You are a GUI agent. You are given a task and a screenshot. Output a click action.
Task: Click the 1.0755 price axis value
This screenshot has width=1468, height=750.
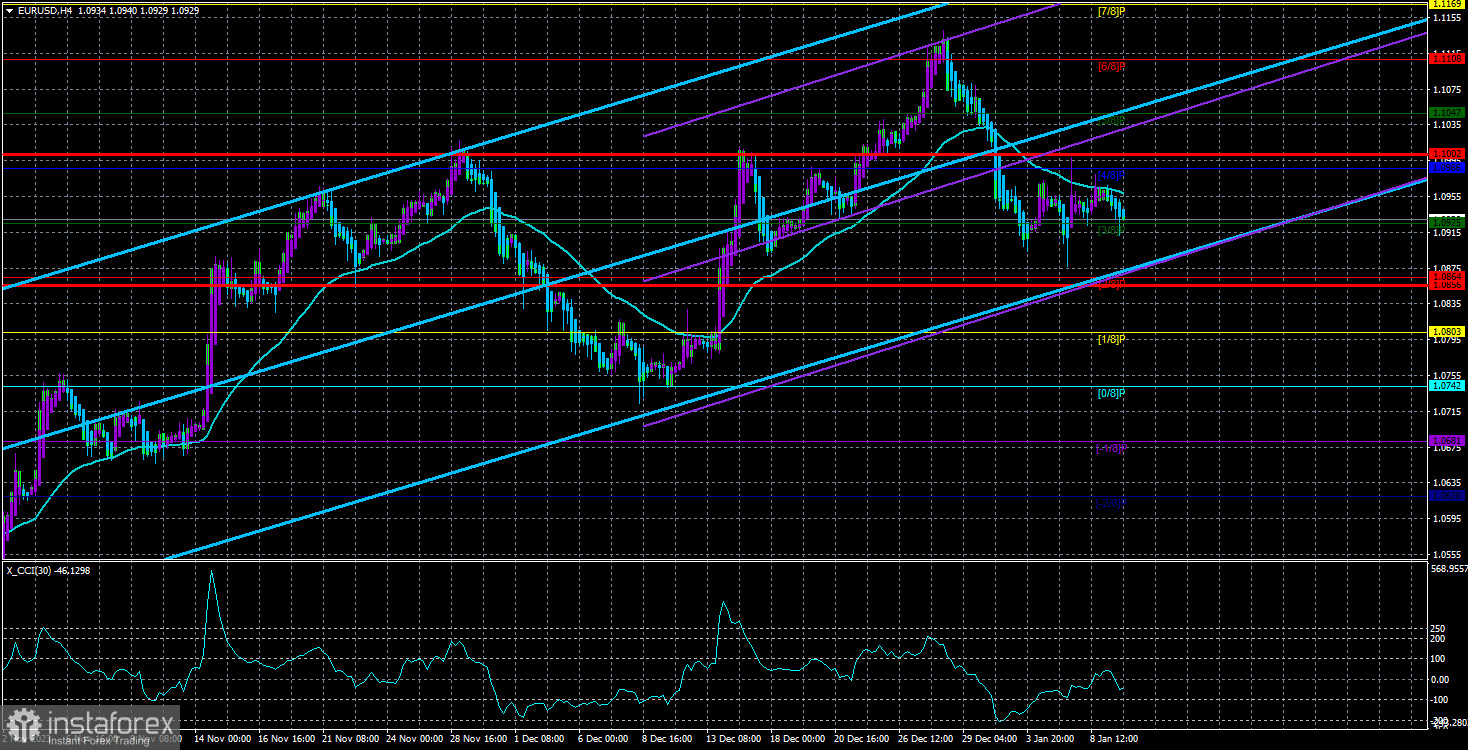pyautogui.click(x=1447, y=375)
